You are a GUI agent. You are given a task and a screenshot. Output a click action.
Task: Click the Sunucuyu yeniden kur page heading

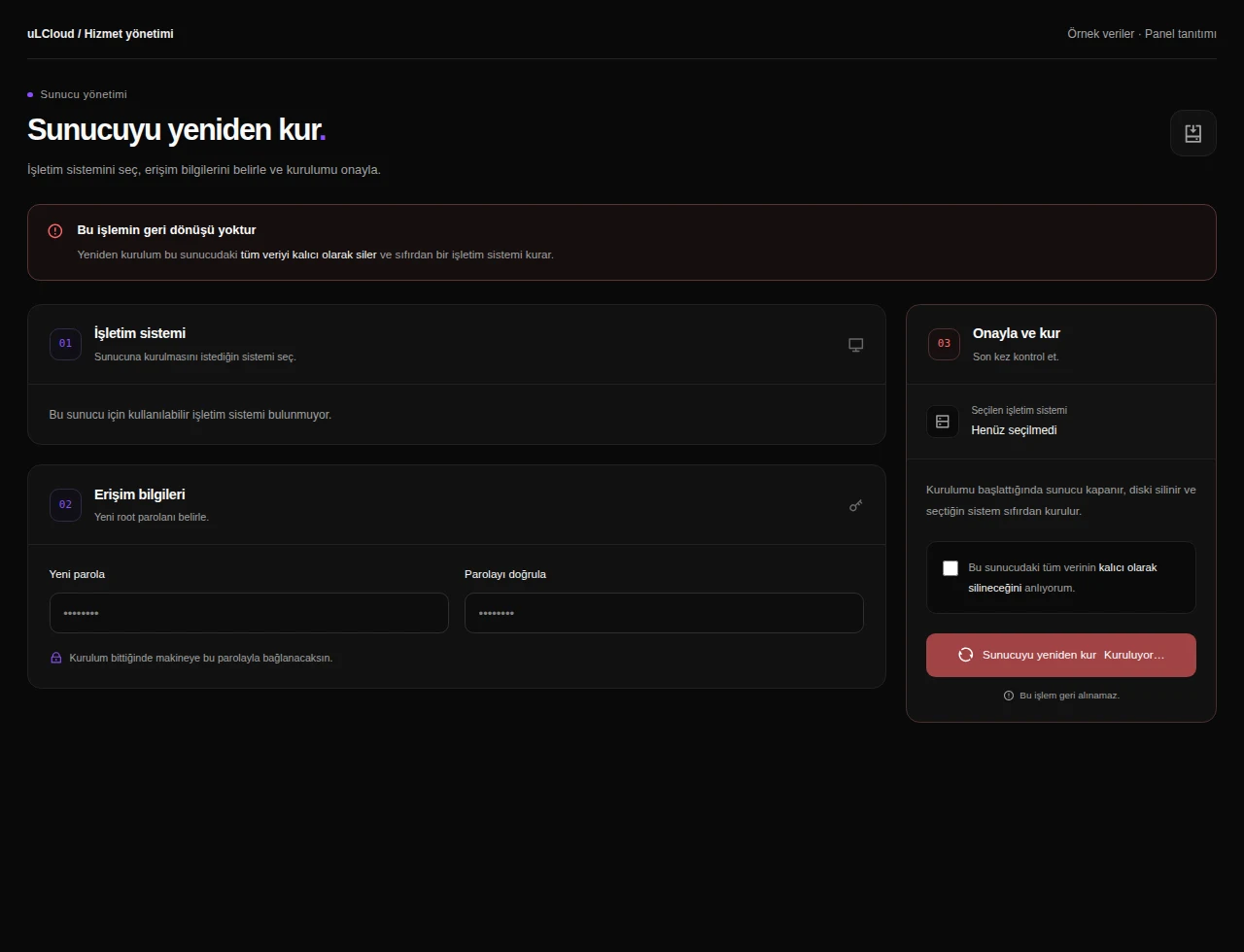coord(177,129)
